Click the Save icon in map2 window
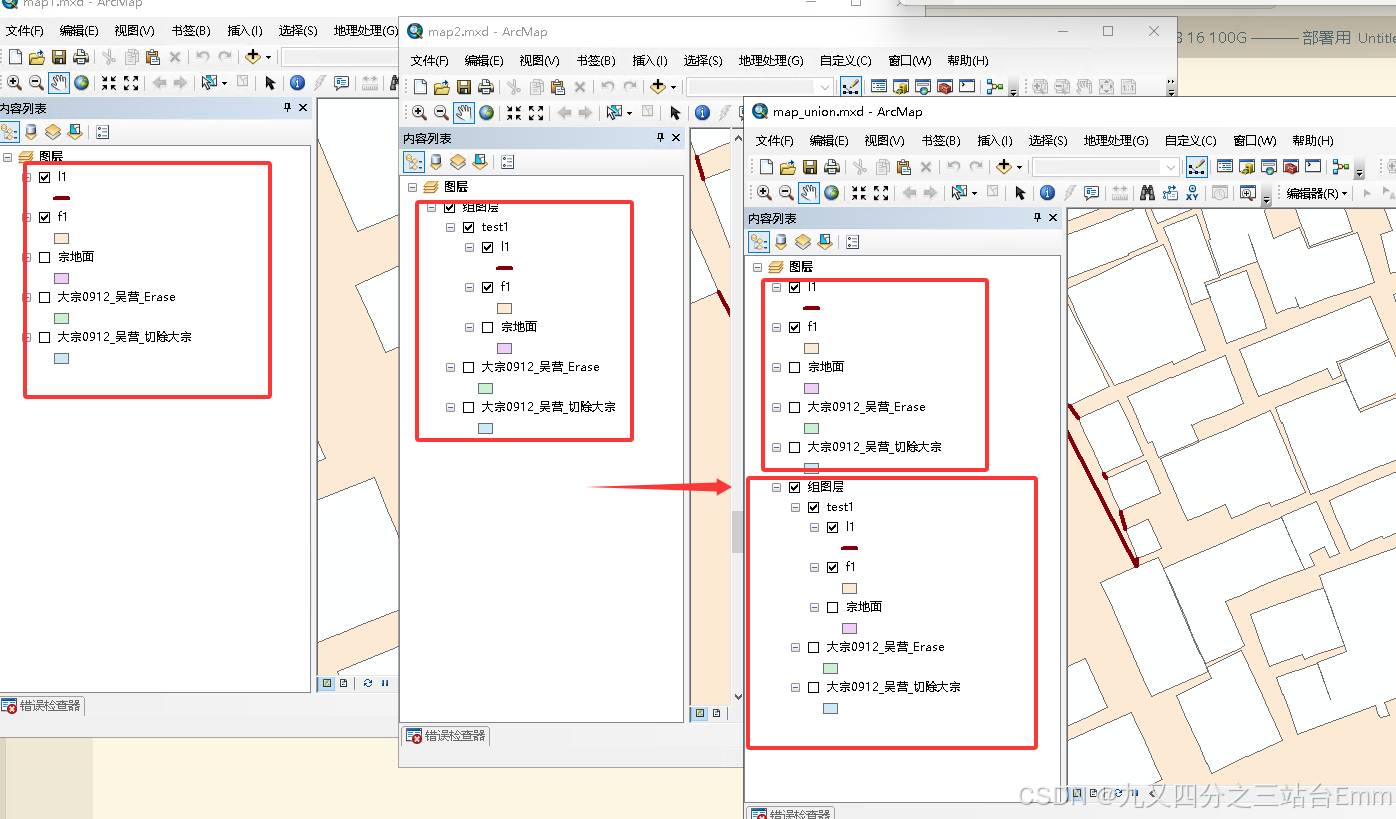The width and height of the screenshot is (1396, 819). click(x=464, y=87)
